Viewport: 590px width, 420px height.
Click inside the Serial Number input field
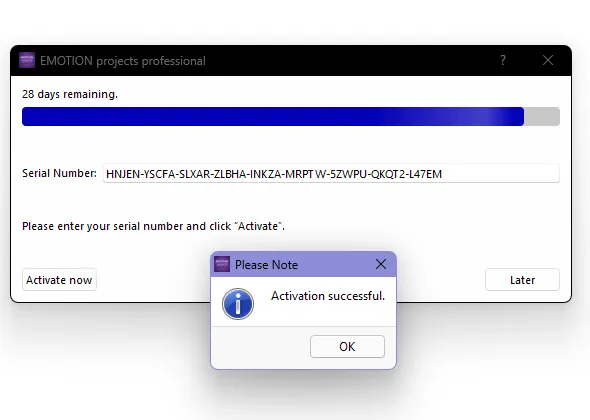click(331, 173)
